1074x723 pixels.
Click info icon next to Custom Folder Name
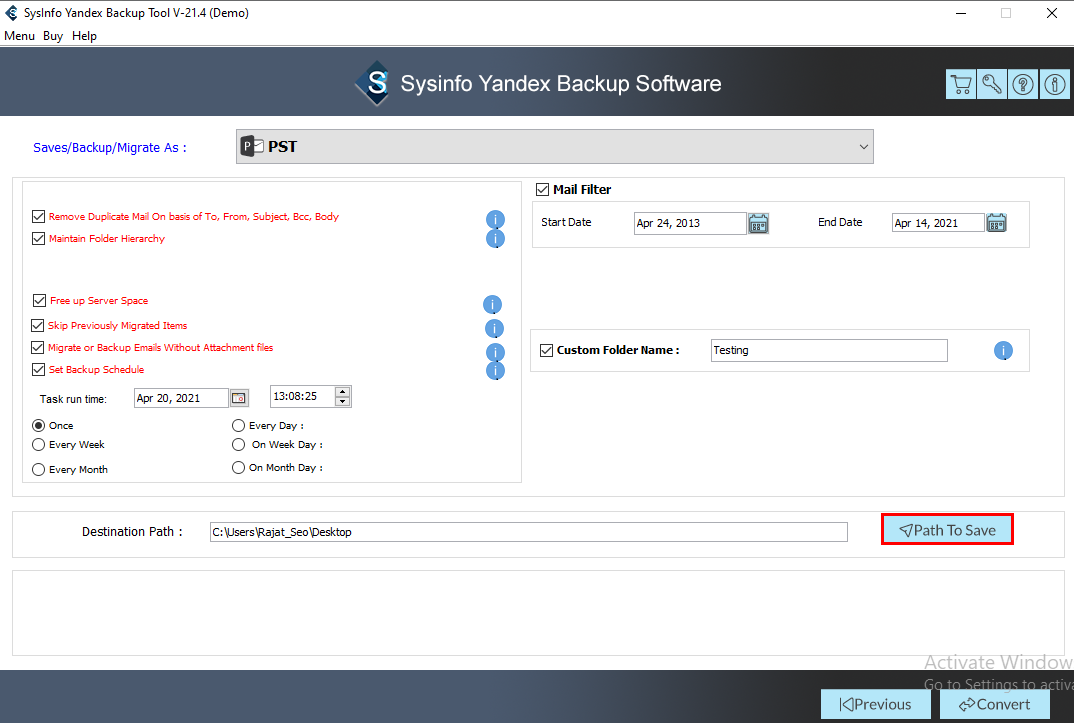click(1003, 350)
